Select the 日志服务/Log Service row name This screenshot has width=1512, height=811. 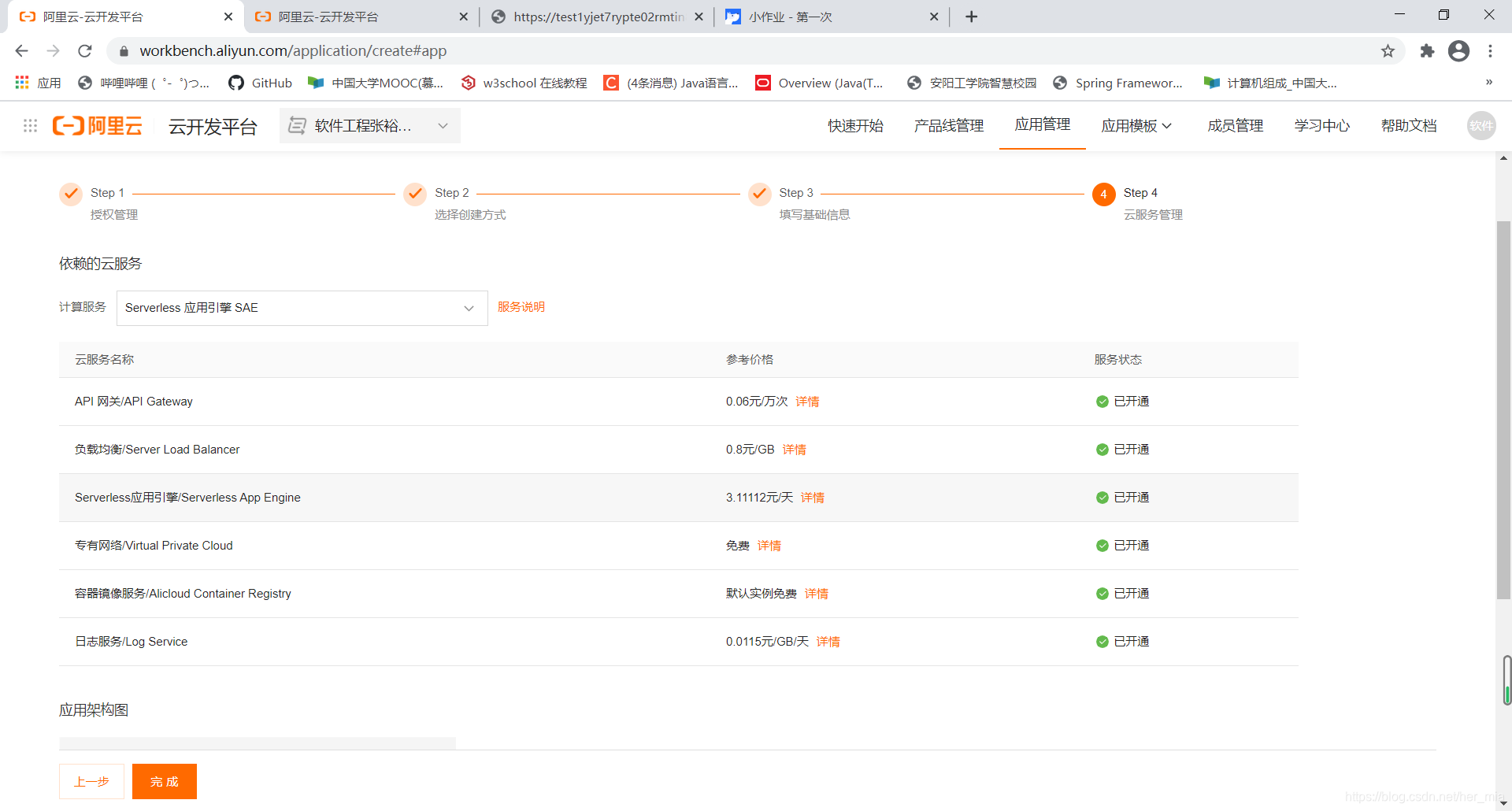(132, 642)
